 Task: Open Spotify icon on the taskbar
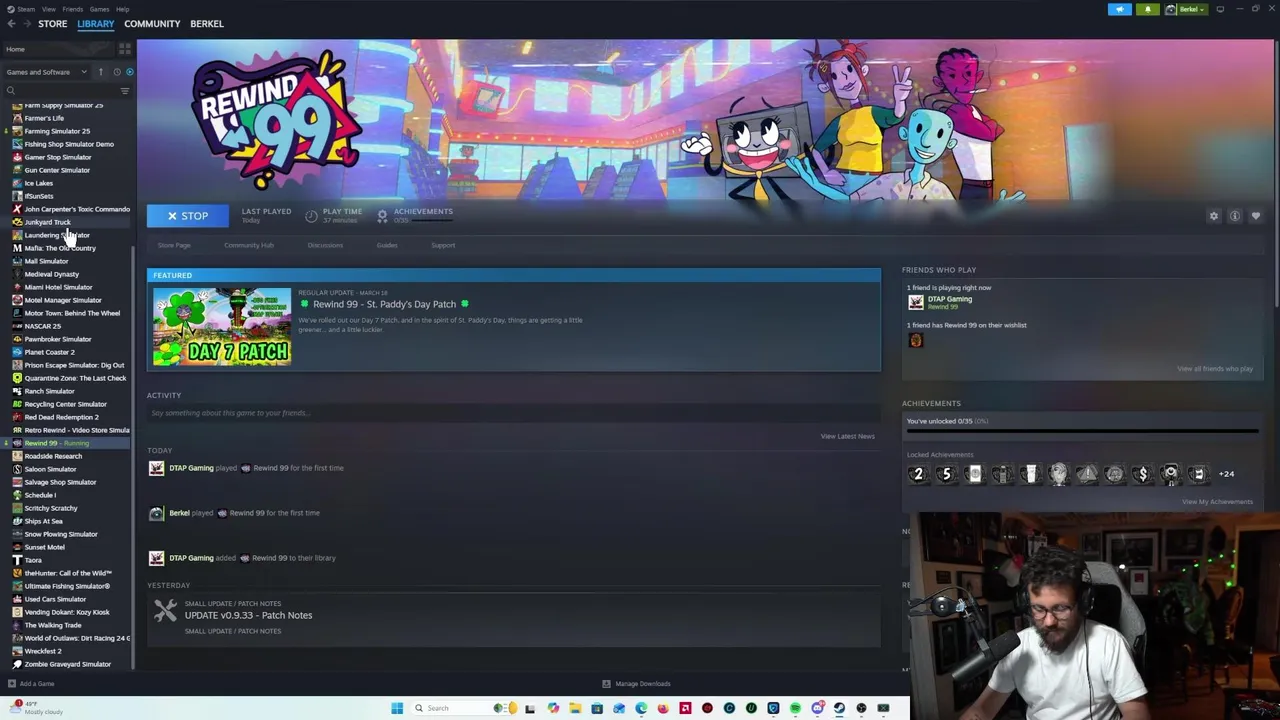point(795,708)
